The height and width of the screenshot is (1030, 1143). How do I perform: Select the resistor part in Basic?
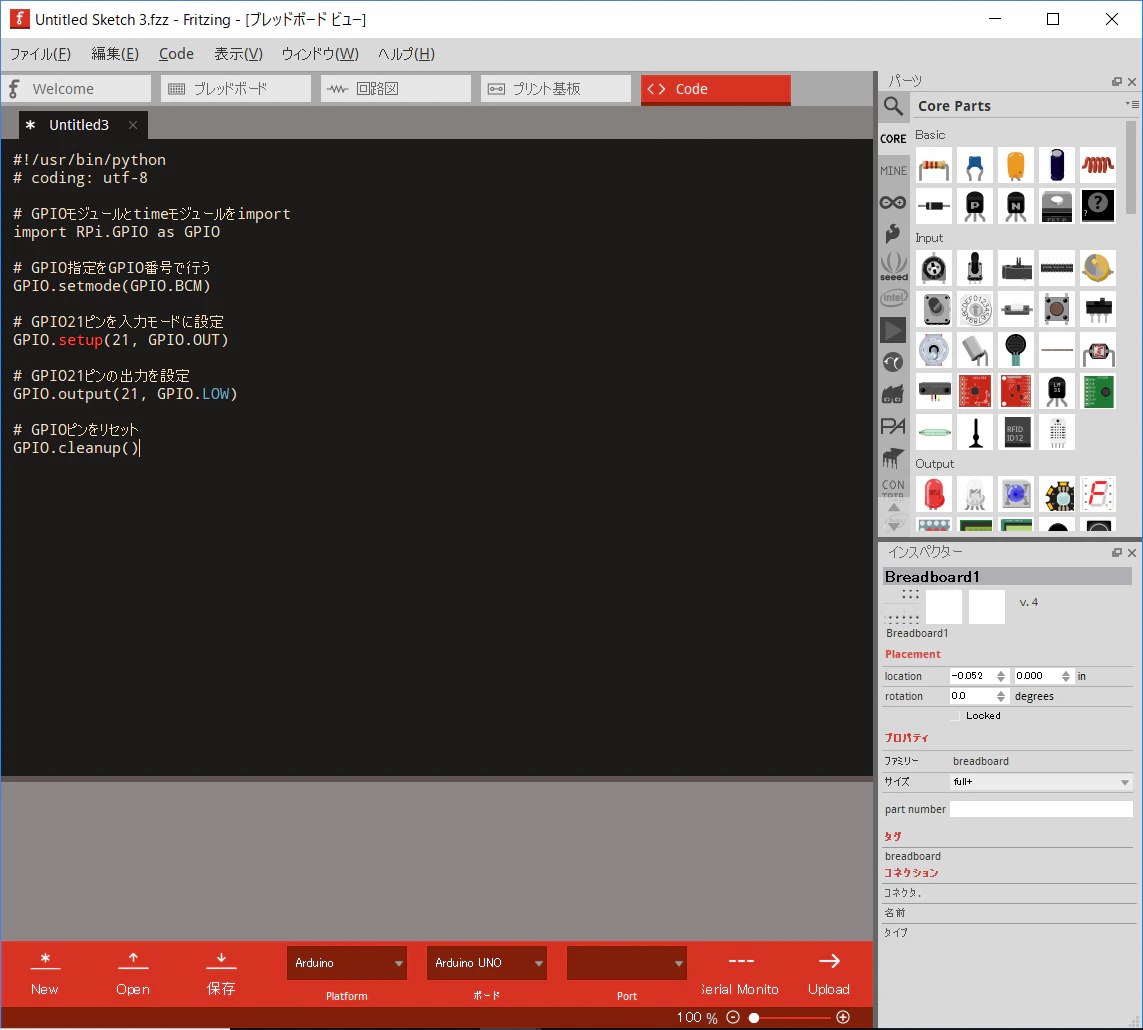934,166
